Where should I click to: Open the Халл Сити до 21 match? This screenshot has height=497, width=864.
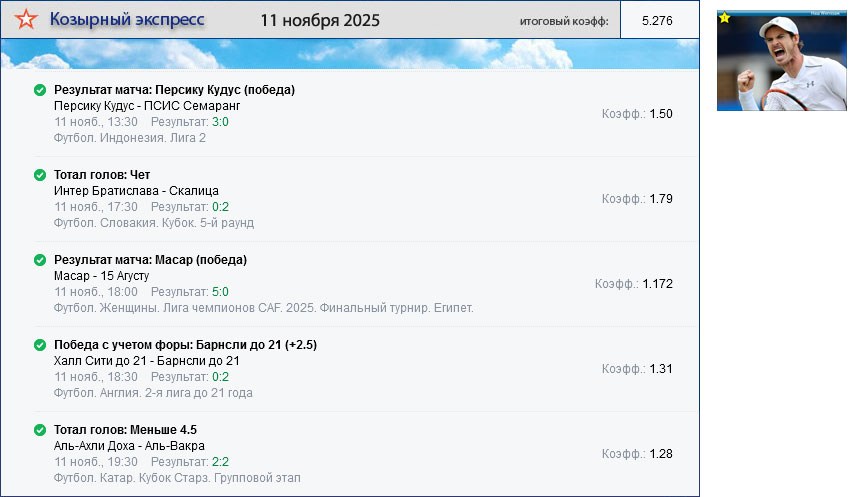pos(146,361)
